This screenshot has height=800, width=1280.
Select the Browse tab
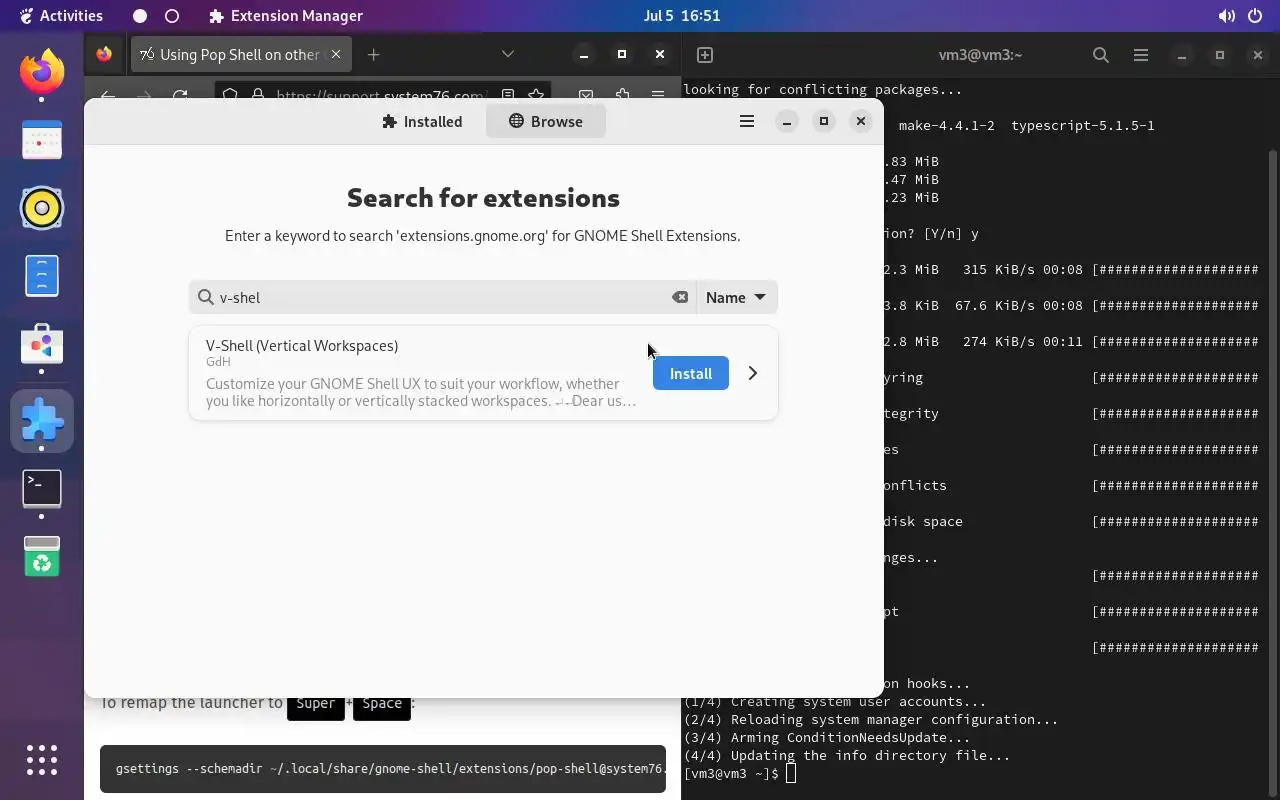click(x=545, y=121)
